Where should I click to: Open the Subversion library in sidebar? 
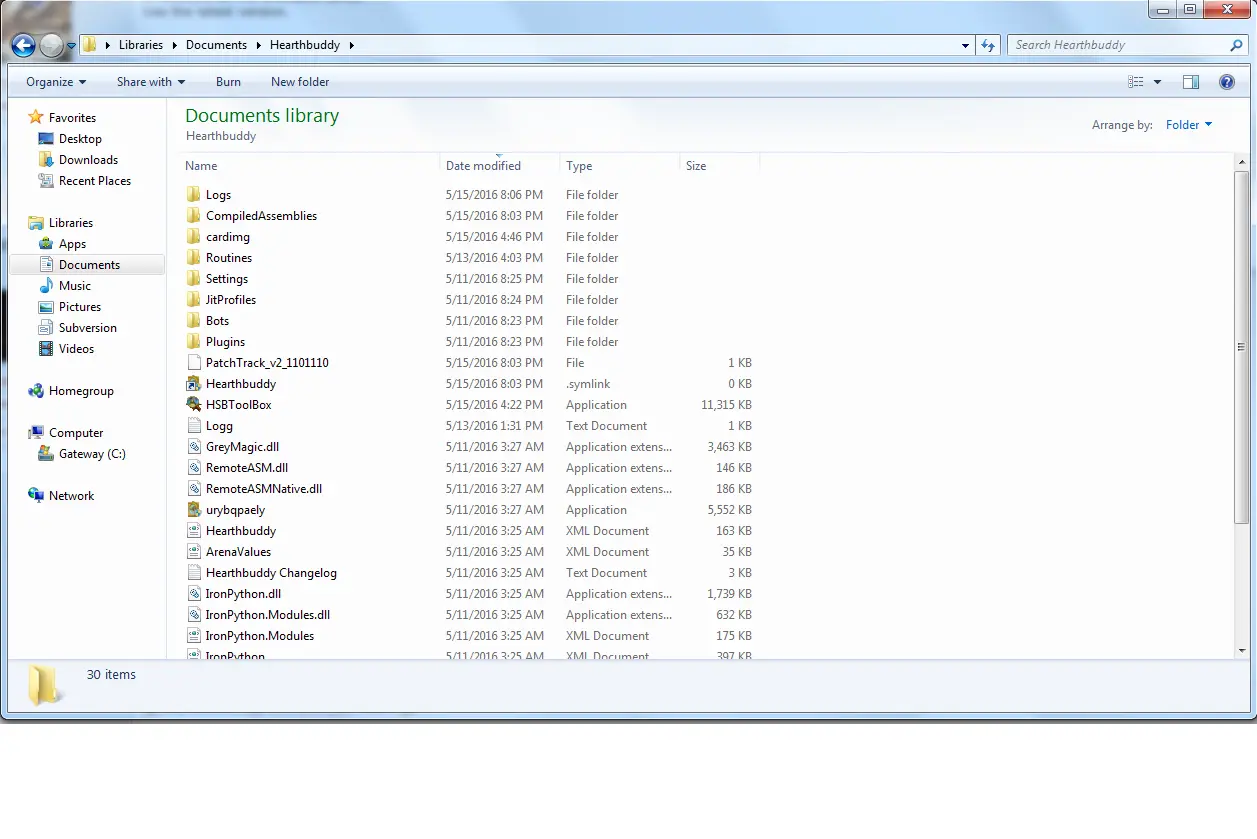pos(88,327)
